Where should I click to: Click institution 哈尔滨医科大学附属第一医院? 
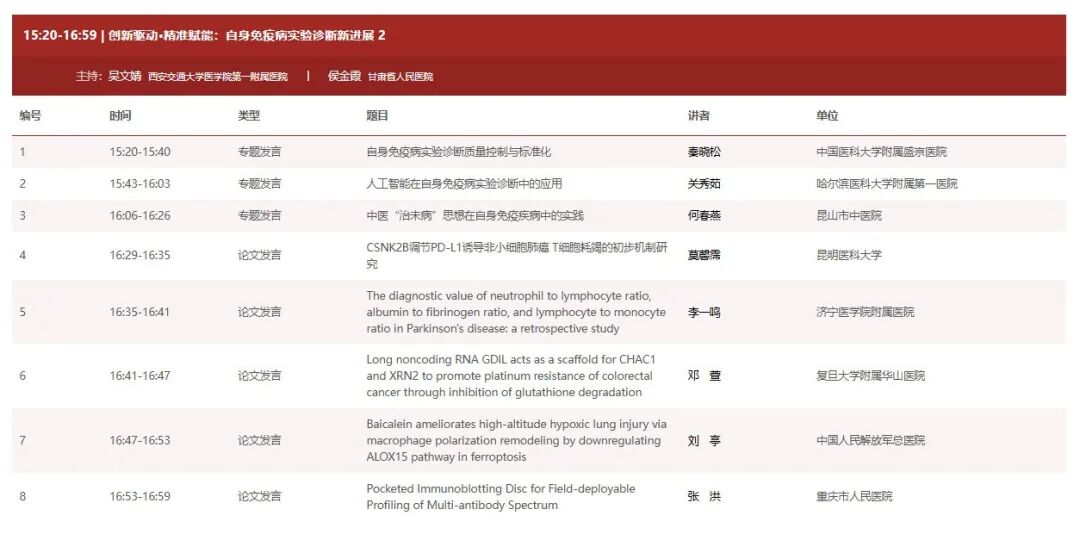(886, 184)
